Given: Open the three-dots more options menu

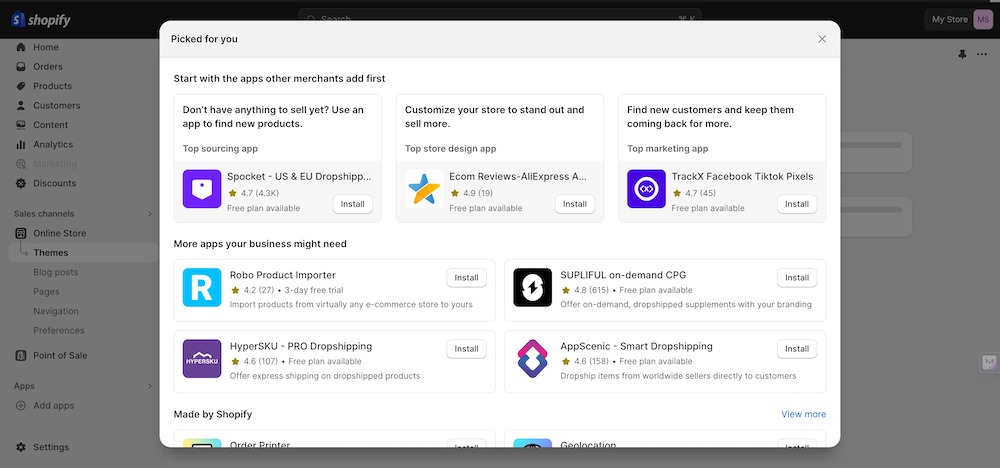Looking at the screenshot, I should (982, 54).
